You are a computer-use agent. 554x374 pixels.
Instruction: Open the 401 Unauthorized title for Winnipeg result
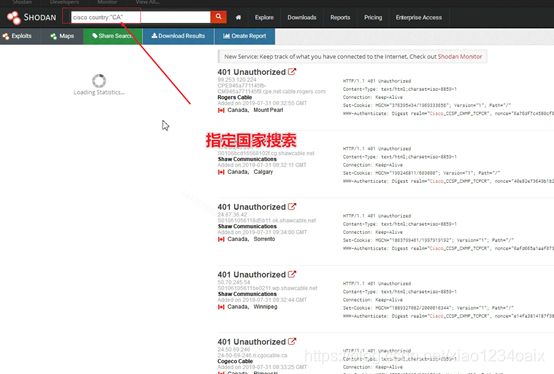[x=252, y=275]
